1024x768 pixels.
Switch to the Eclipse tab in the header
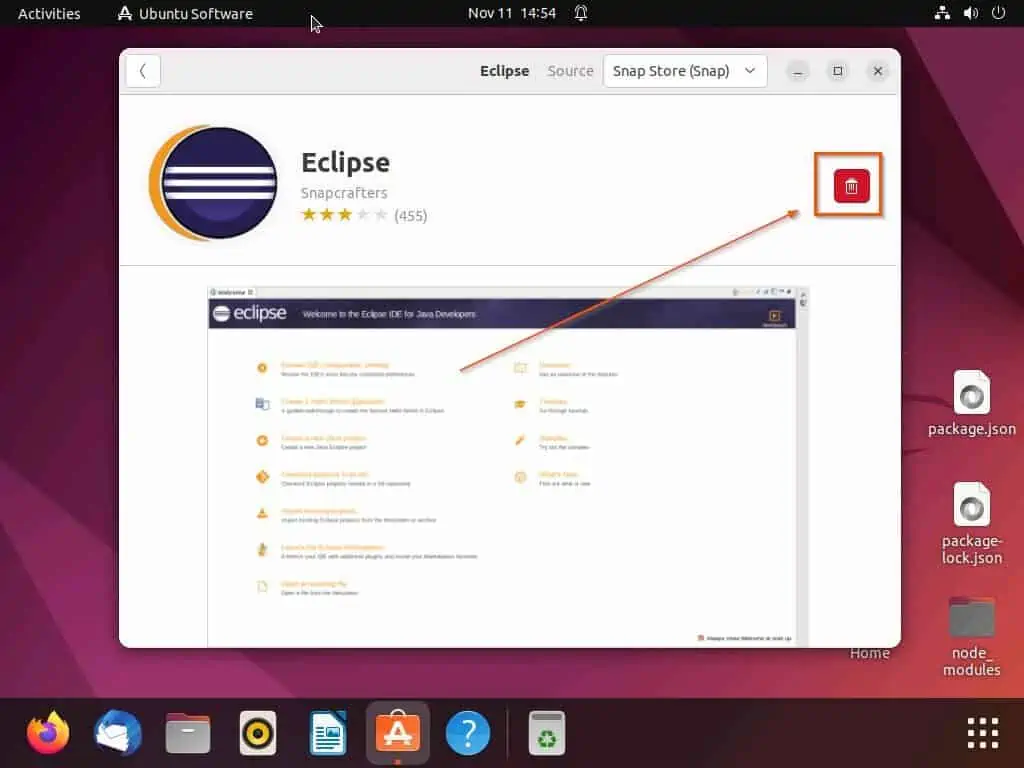[504, 71]
